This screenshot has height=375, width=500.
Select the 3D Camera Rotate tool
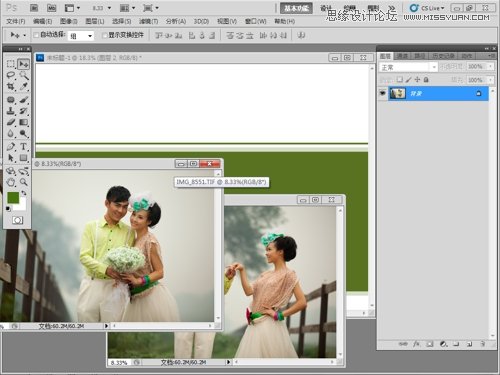[23, 171]
